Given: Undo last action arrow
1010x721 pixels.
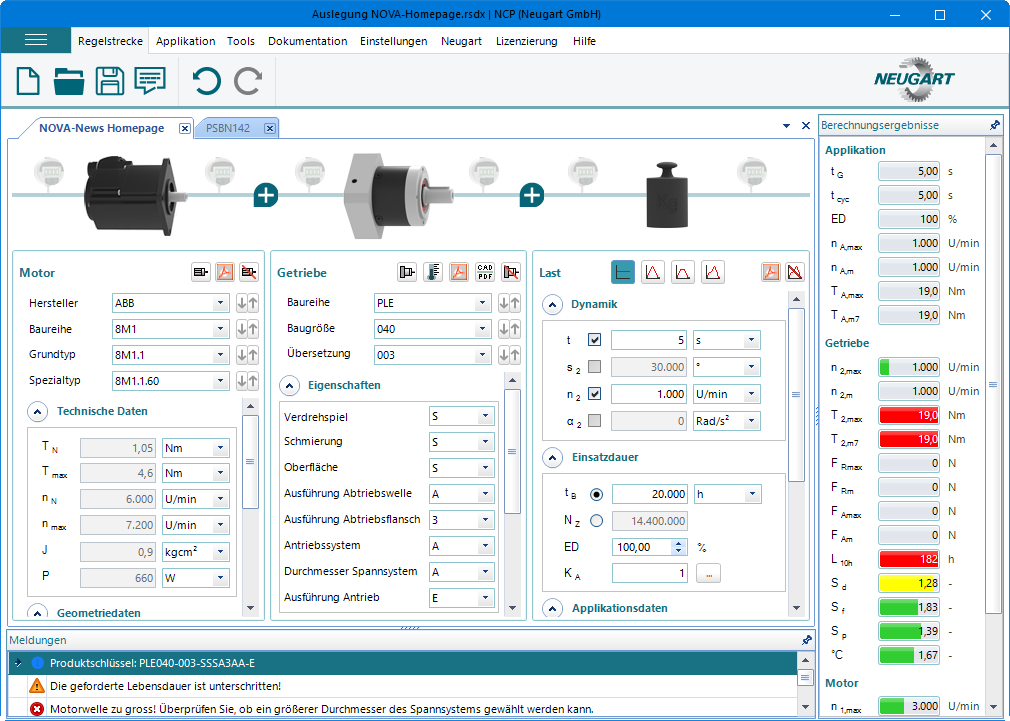Looking at the screenshot, I should 207,81.
